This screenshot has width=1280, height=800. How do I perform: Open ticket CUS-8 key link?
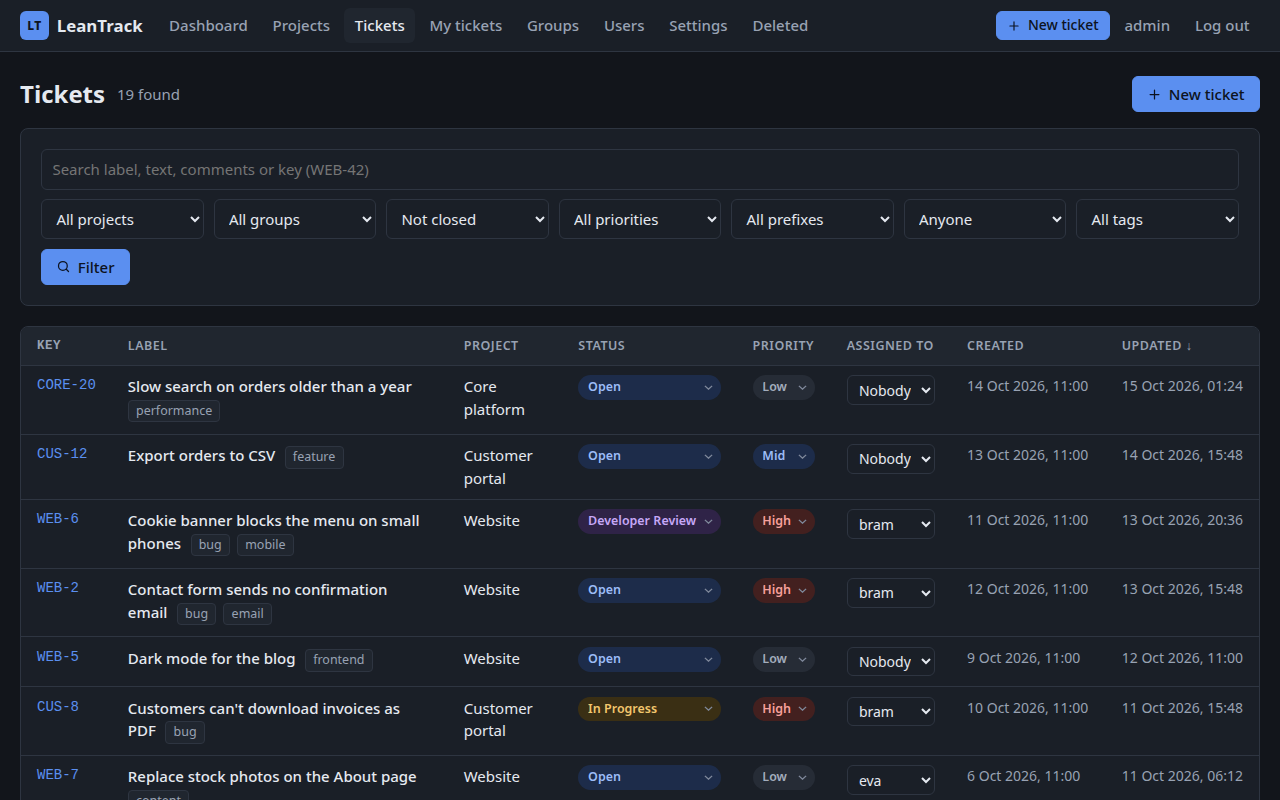[58, 707]
